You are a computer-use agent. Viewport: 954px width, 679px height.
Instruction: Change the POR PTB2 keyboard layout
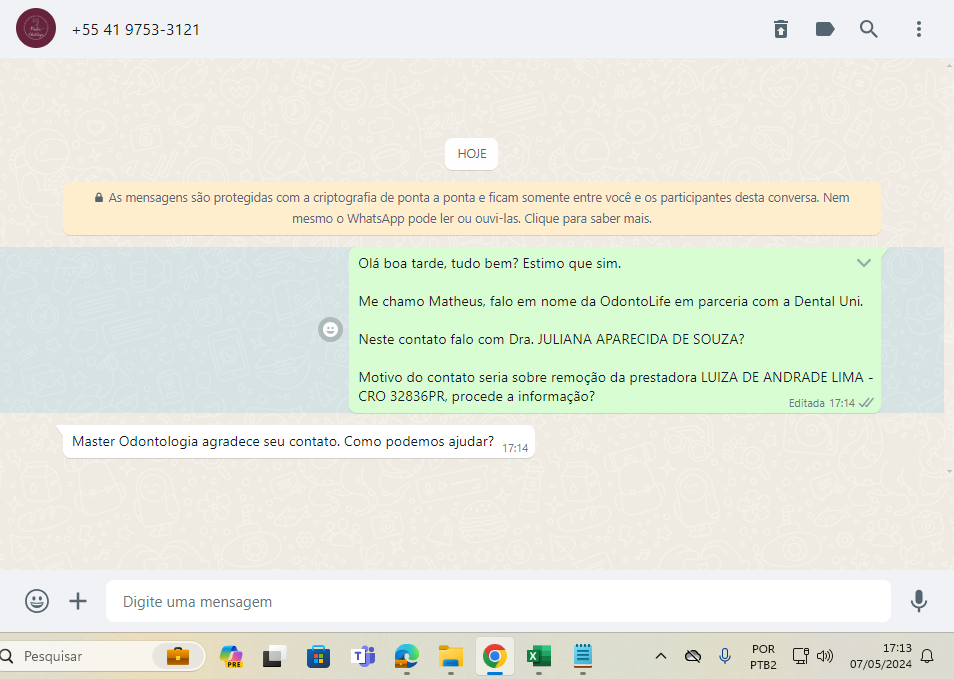point(763,656)
